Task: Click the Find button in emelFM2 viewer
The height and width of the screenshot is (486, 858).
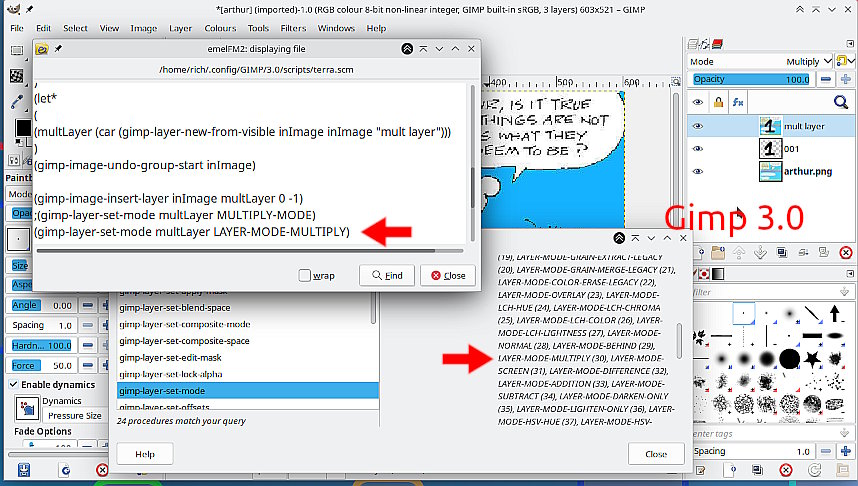Action: tap(387, 275)
